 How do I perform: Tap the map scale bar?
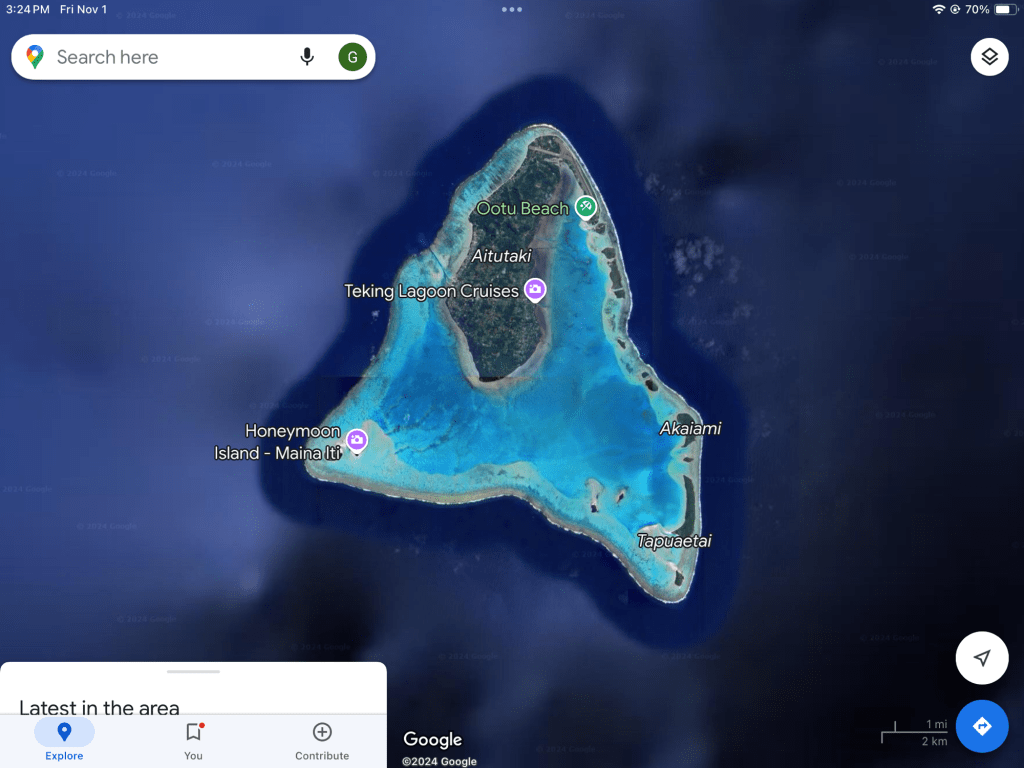pos(914,733)
